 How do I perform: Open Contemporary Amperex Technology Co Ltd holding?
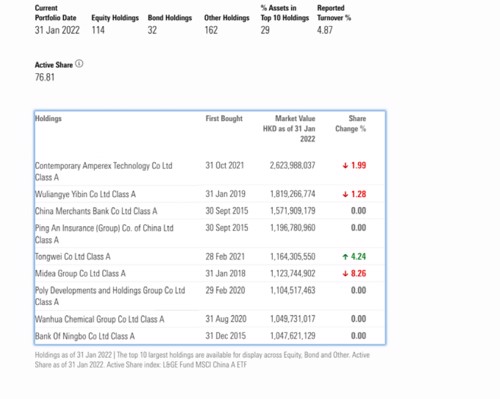point(104,171)
